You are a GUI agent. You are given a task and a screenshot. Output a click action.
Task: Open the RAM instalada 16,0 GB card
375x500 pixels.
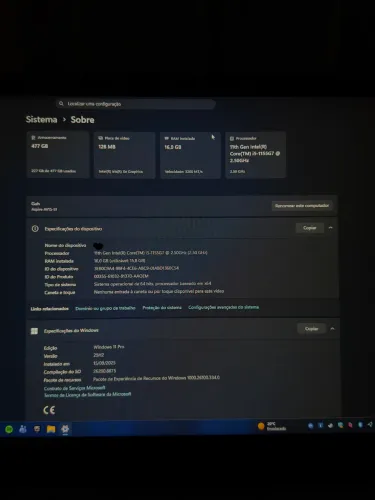tap(190, 155)
